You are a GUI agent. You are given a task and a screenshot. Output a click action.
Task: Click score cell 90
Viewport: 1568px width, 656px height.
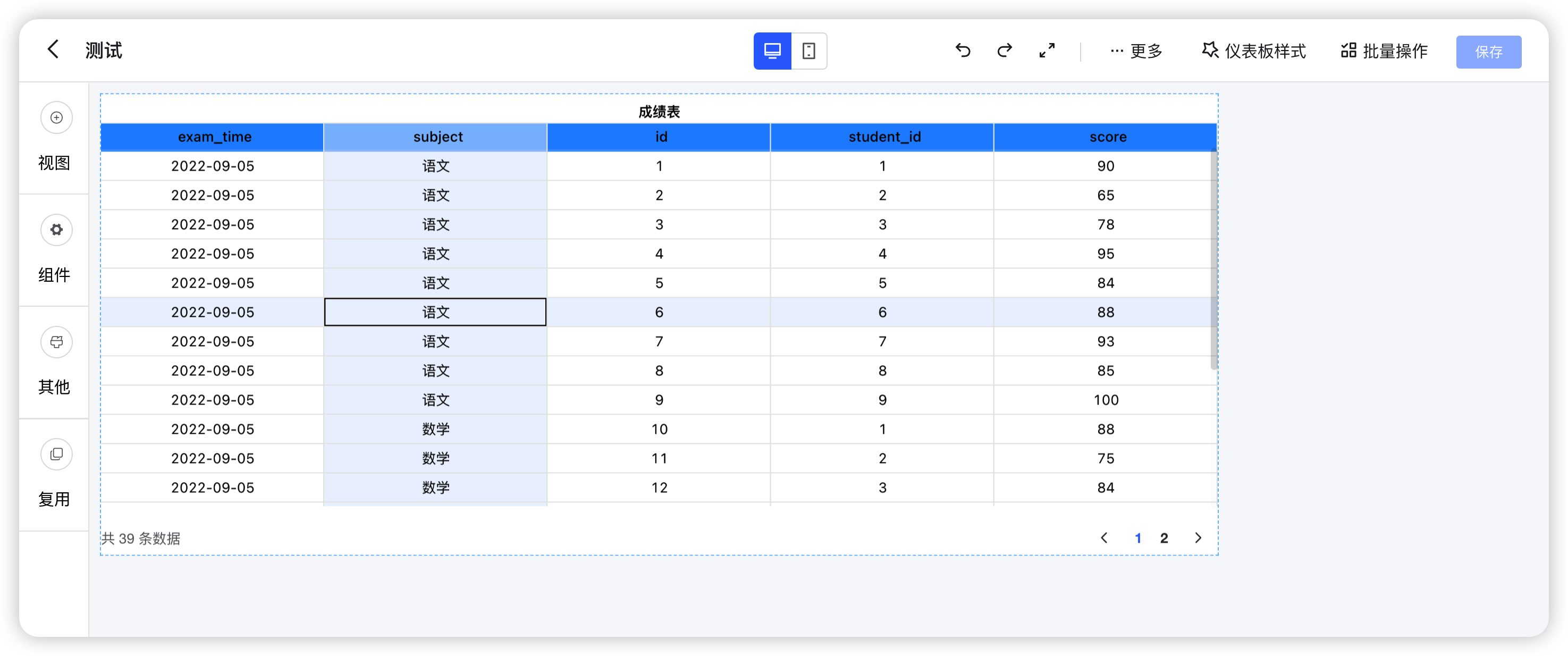(x=1106, y=166)
